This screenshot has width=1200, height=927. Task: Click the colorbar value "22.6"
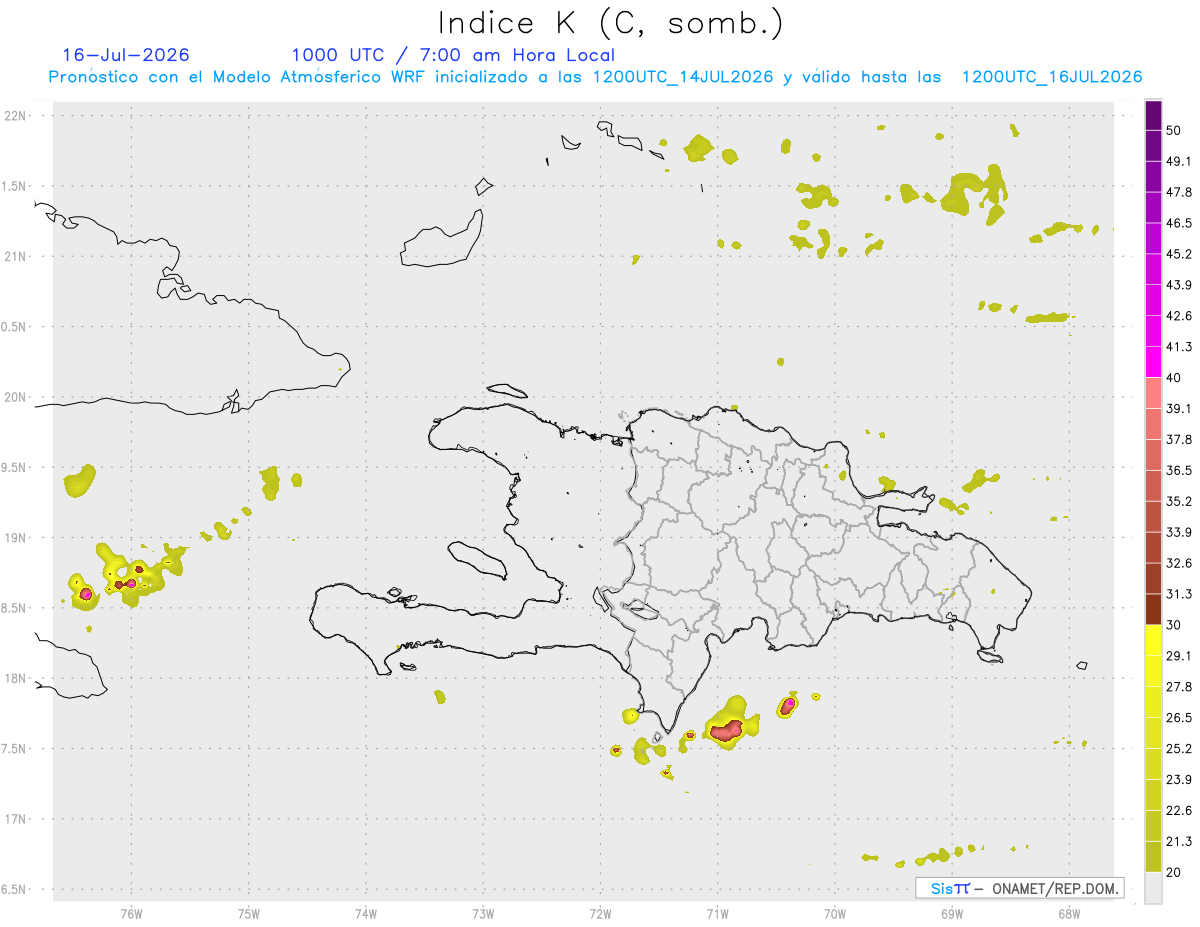pyautogui.click(x=1179, y=811)
